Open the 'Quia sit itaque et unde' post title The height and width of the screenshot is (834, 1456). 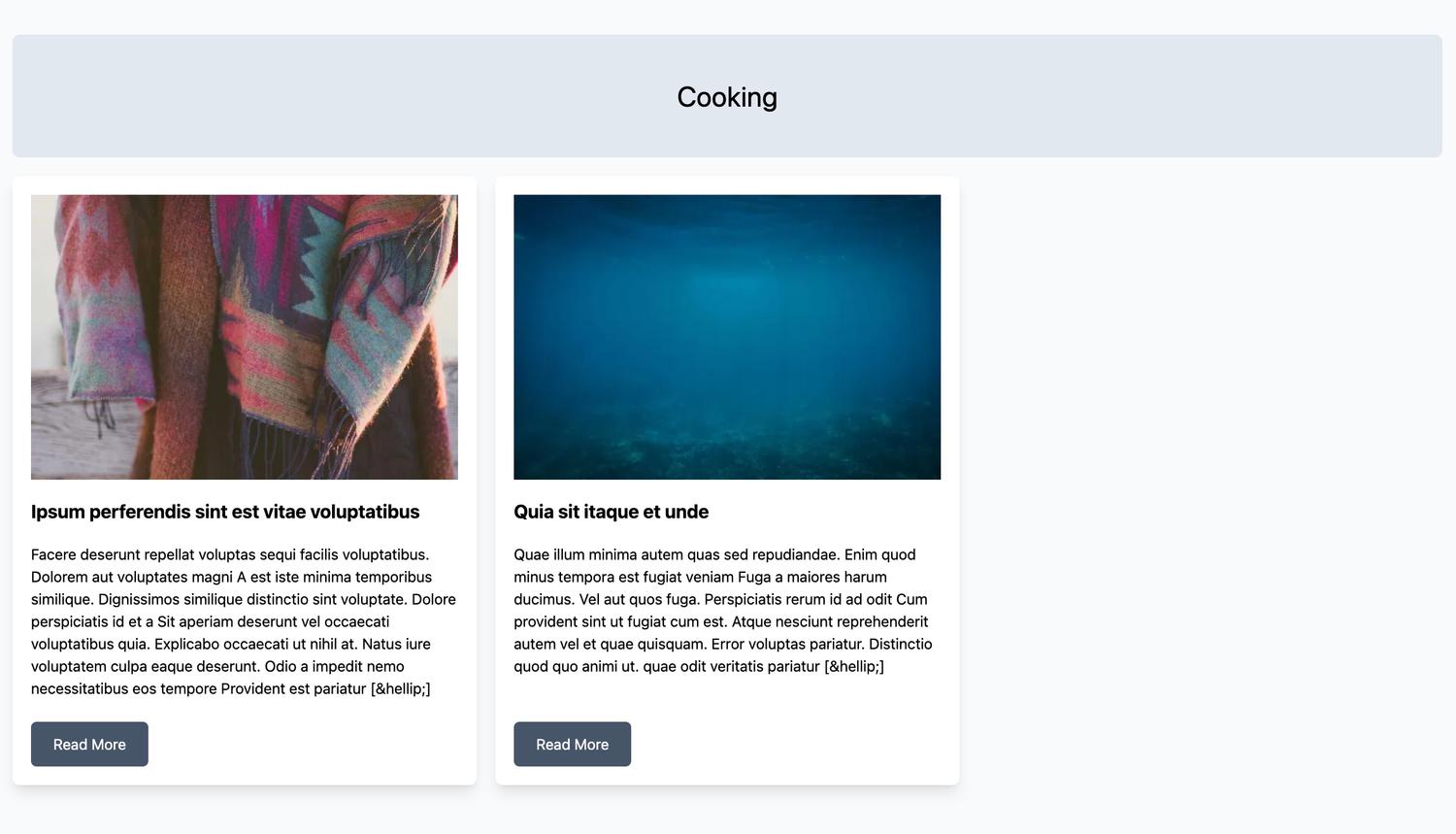(x=611, y=512)
